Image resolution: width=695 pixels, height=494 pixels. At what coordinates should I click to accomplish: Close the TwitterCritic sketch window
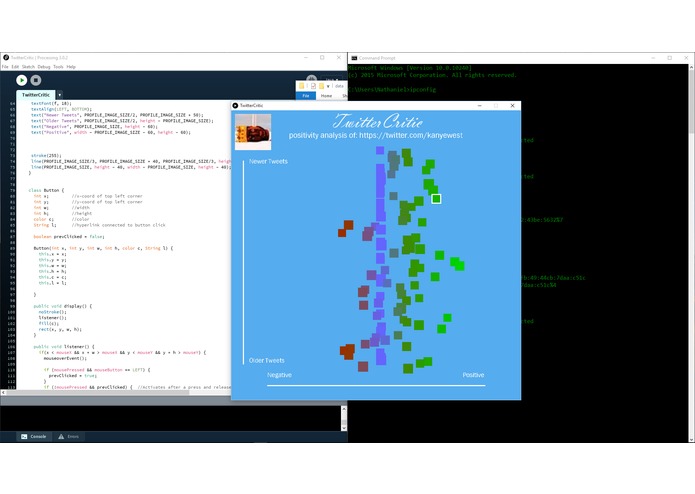(x=512, y=105)
